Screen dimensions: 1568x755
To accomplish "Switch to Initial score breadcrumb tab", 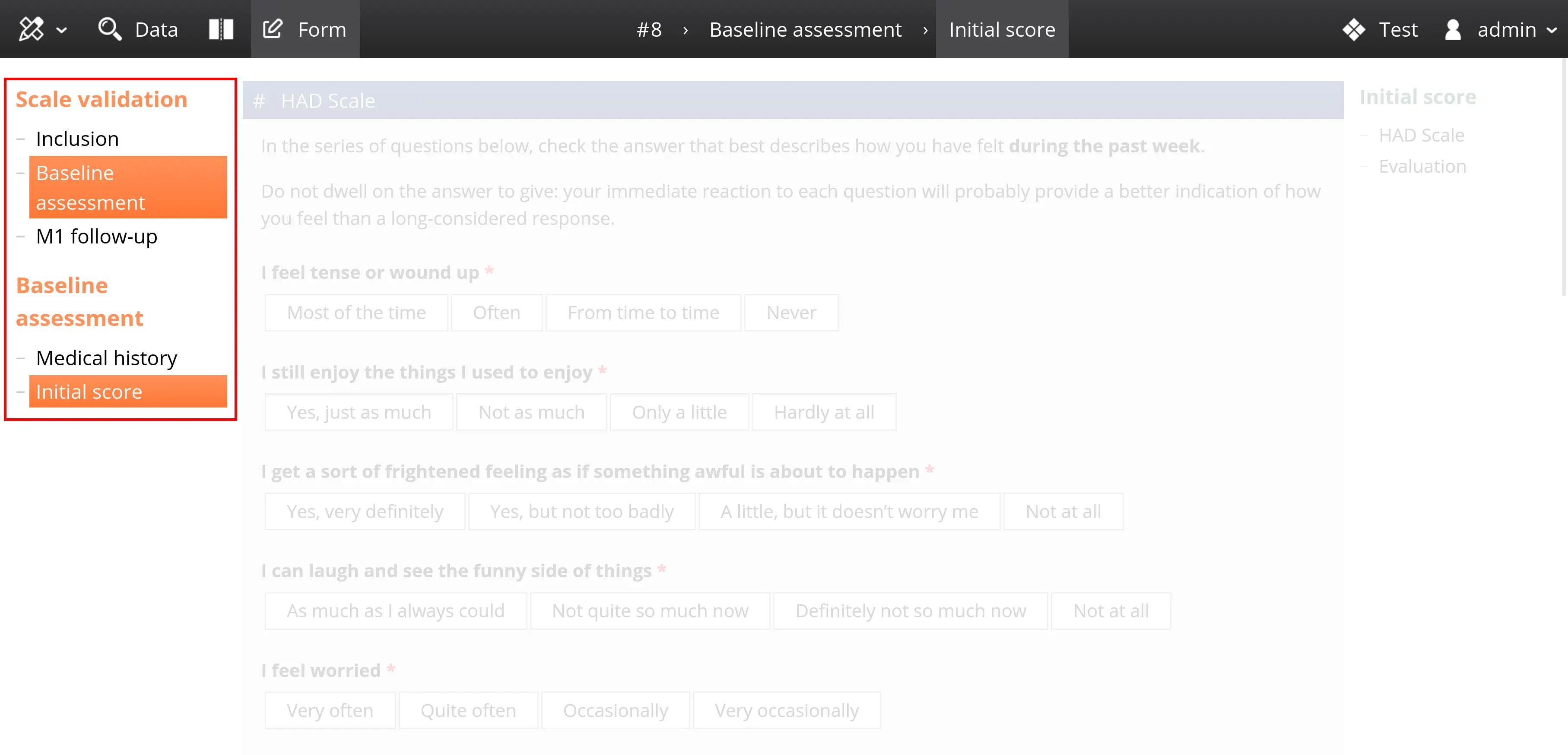I will point(1001,28).
